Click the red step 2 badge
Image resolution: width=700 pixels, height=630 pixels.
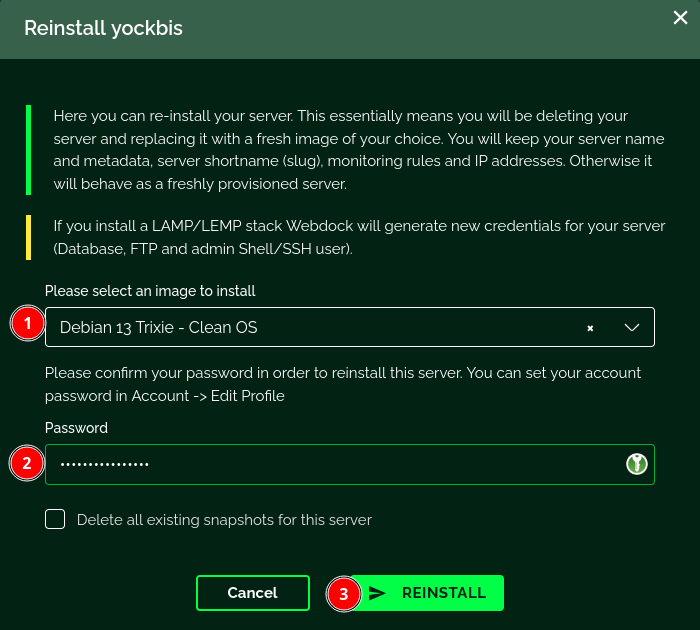[x=28, y=463]
